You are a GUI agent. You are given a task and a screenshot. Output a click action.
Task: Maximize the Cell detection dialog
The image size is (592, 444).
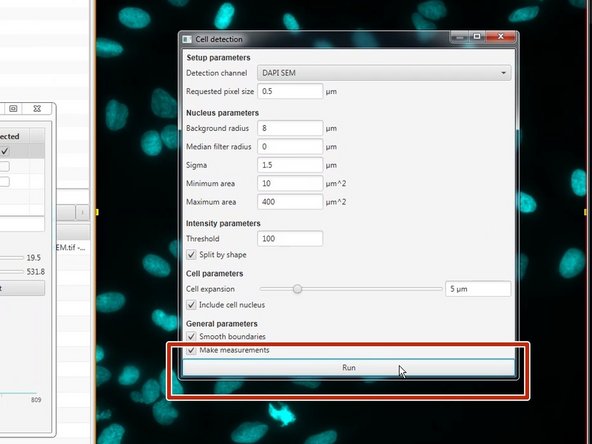[477, 36]
